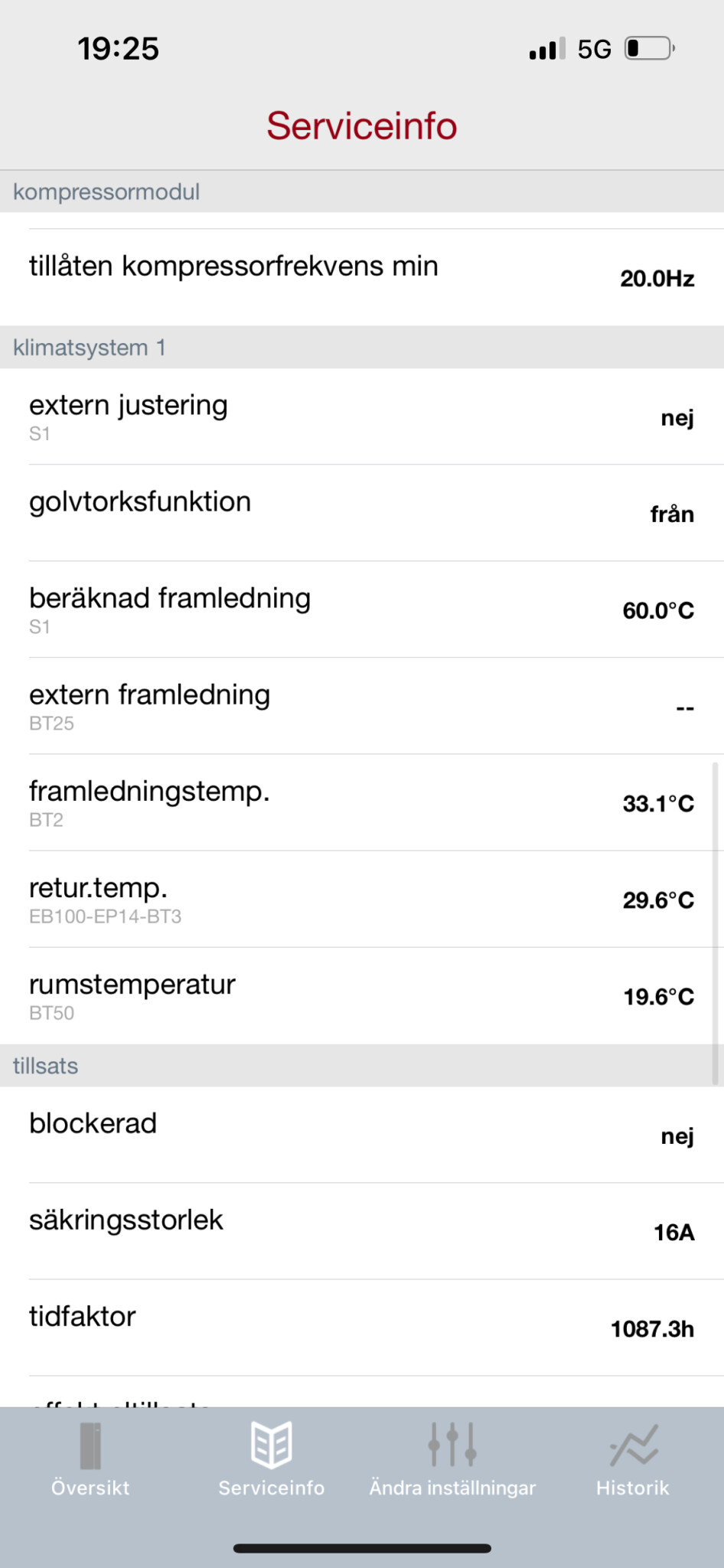Tap the blockerad nej value
Image resolution: width=724 pixels, height=1568 pixels.
pyautogui.click(x=677, y=1136)
